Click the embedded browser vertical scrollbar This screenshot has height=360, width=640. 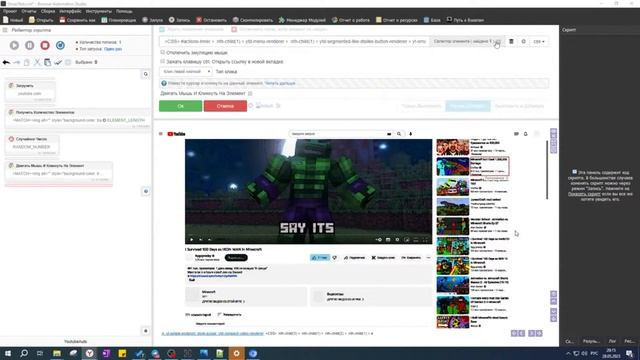pyautogui.click(x=547, y=169)
